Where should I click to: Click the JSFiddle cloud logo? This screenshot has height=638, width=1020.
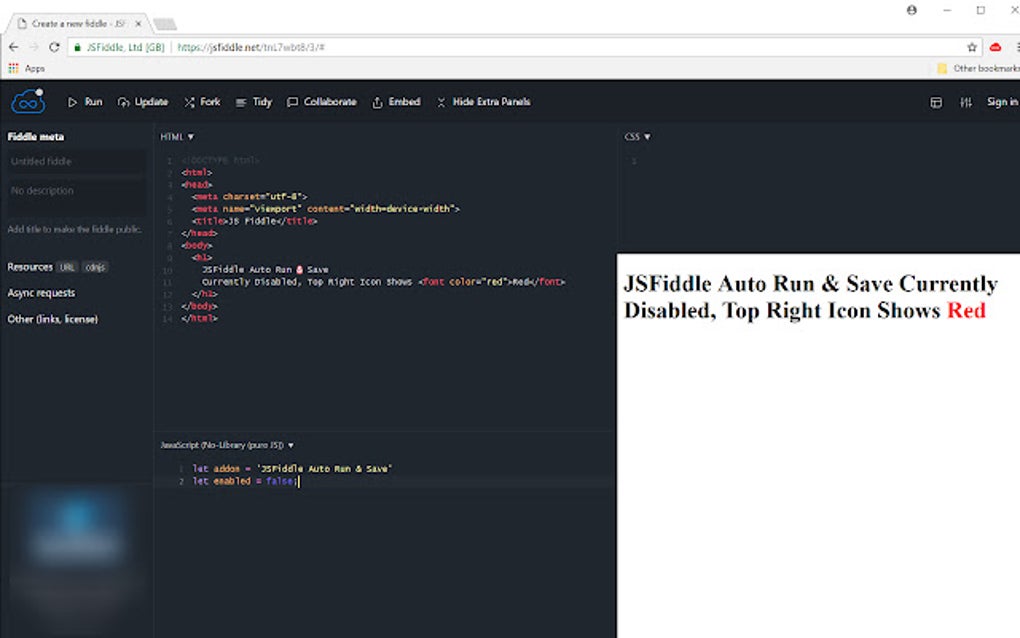pos(28,101)
